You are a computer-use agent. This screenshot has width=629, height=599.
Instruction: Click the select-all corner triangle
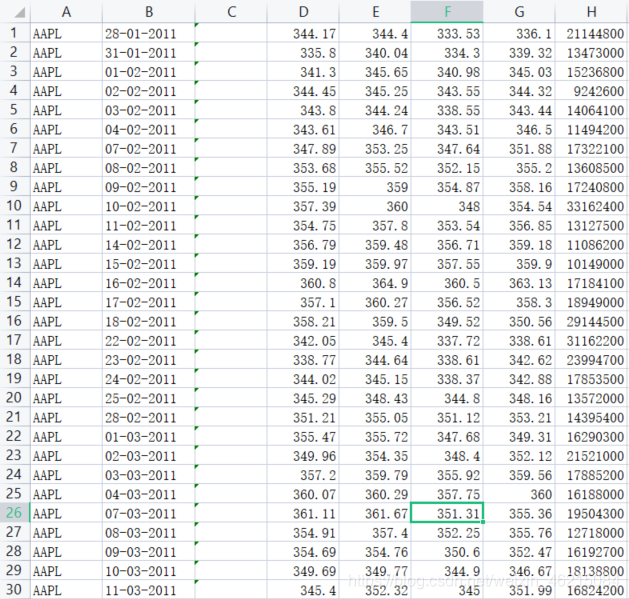20,13
